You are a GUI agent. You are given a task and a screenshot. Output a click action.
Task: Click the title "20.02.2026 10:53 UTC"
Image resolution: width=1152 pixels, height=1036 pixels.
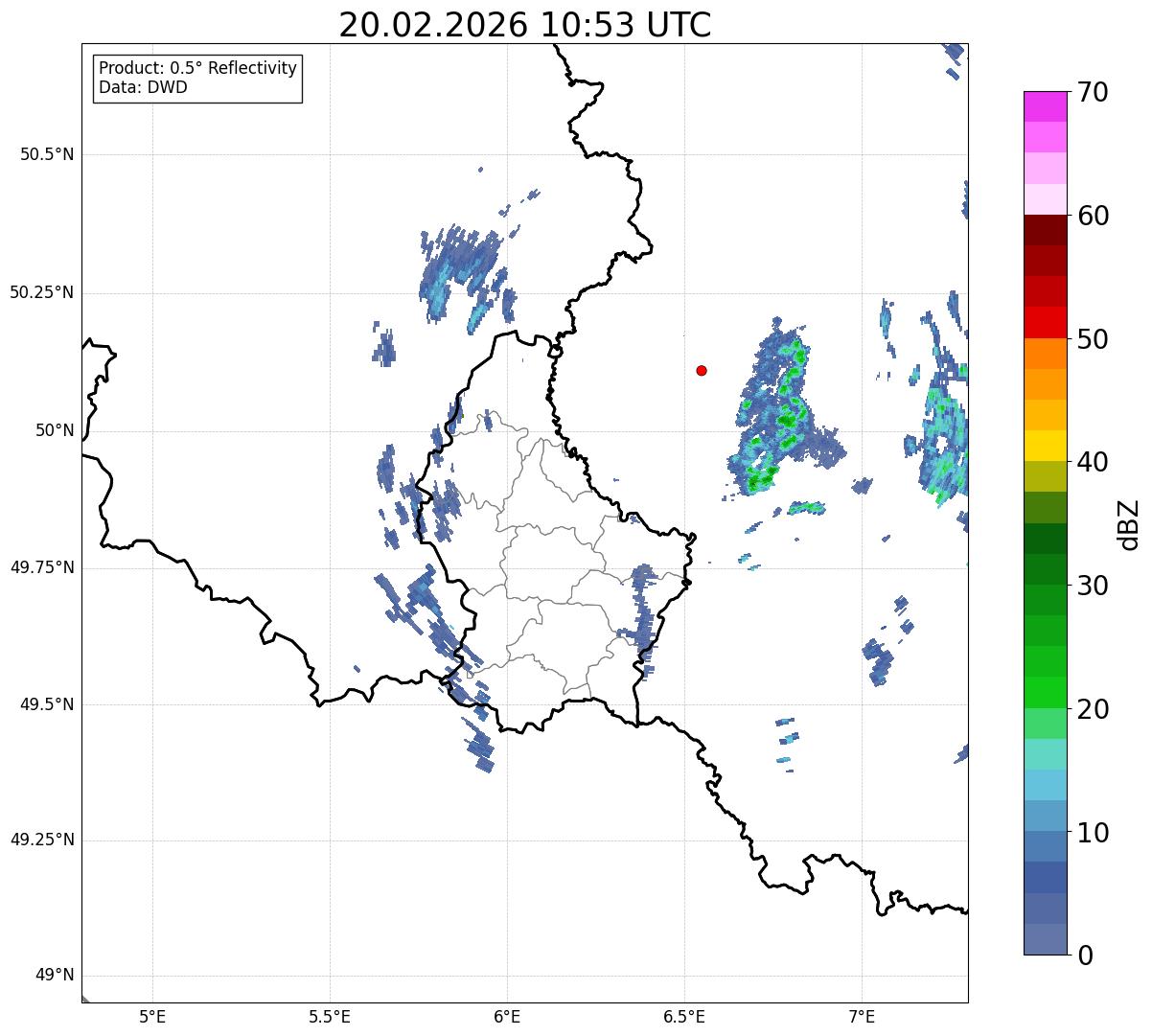click(x=525, y=25)
